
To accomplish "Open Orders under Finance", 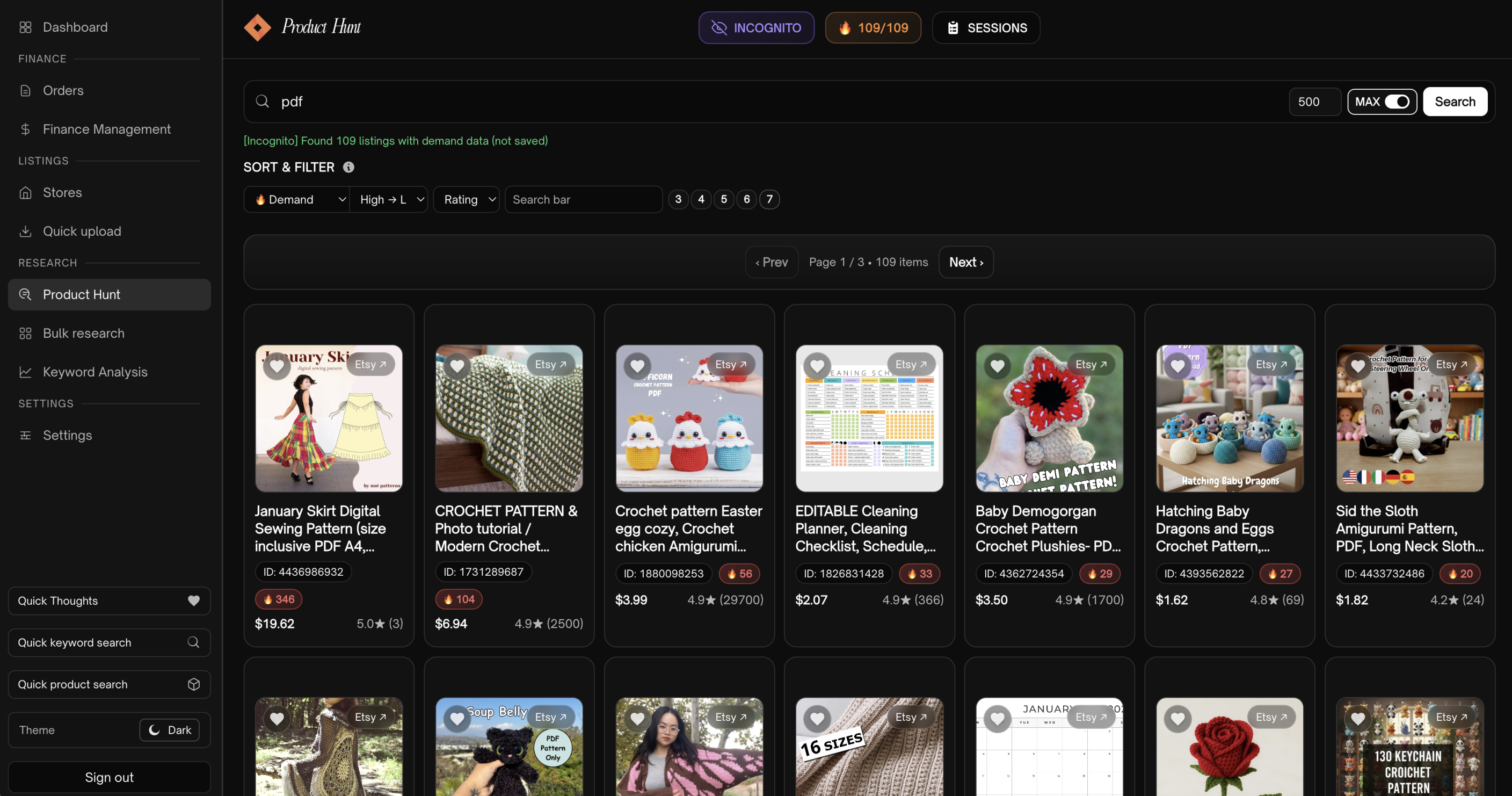I will [62, 90].
